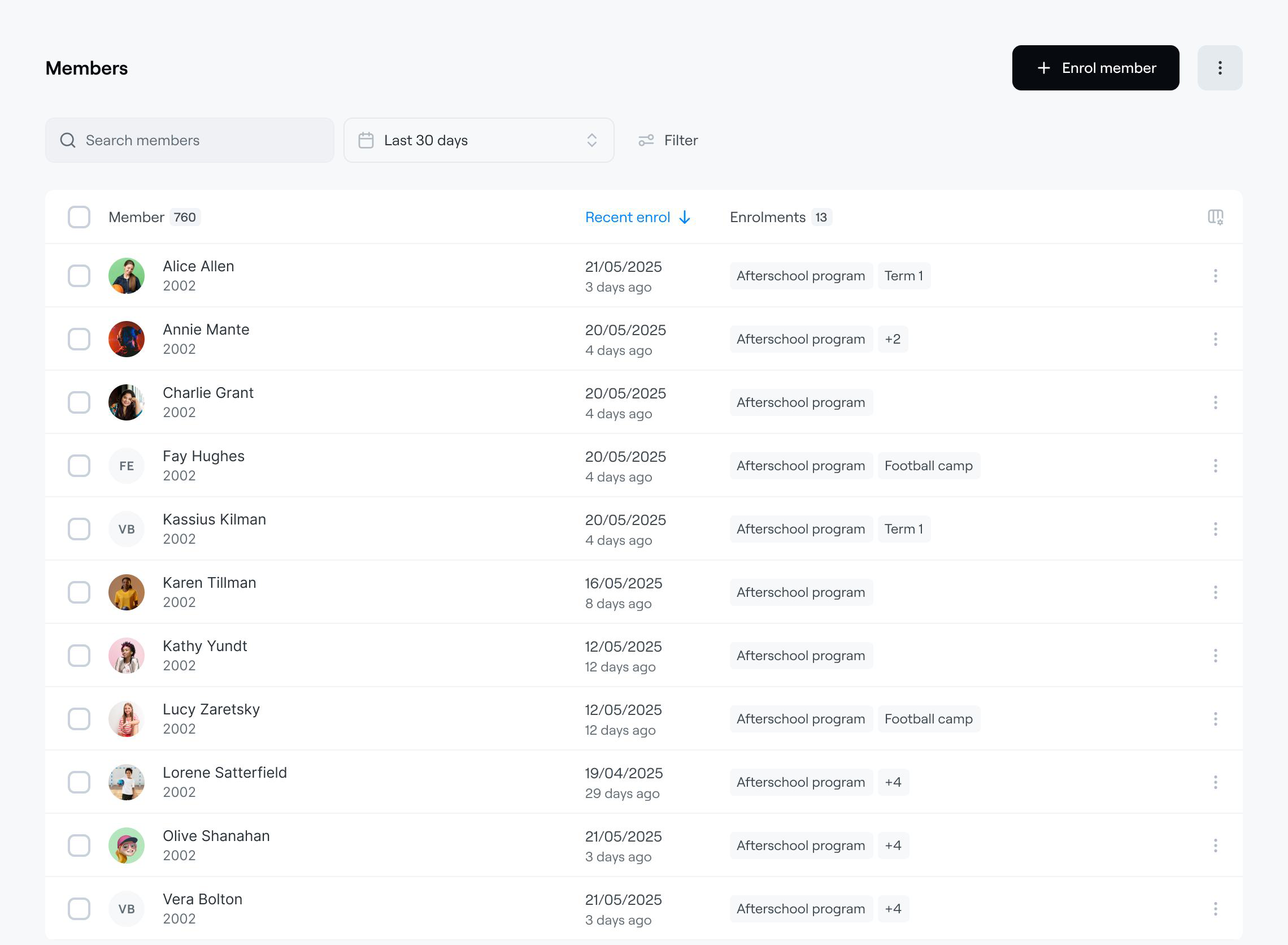Open row actions menu for Alice Allen
This screenshot has width=1288, height=945.
click(1215, 276)
